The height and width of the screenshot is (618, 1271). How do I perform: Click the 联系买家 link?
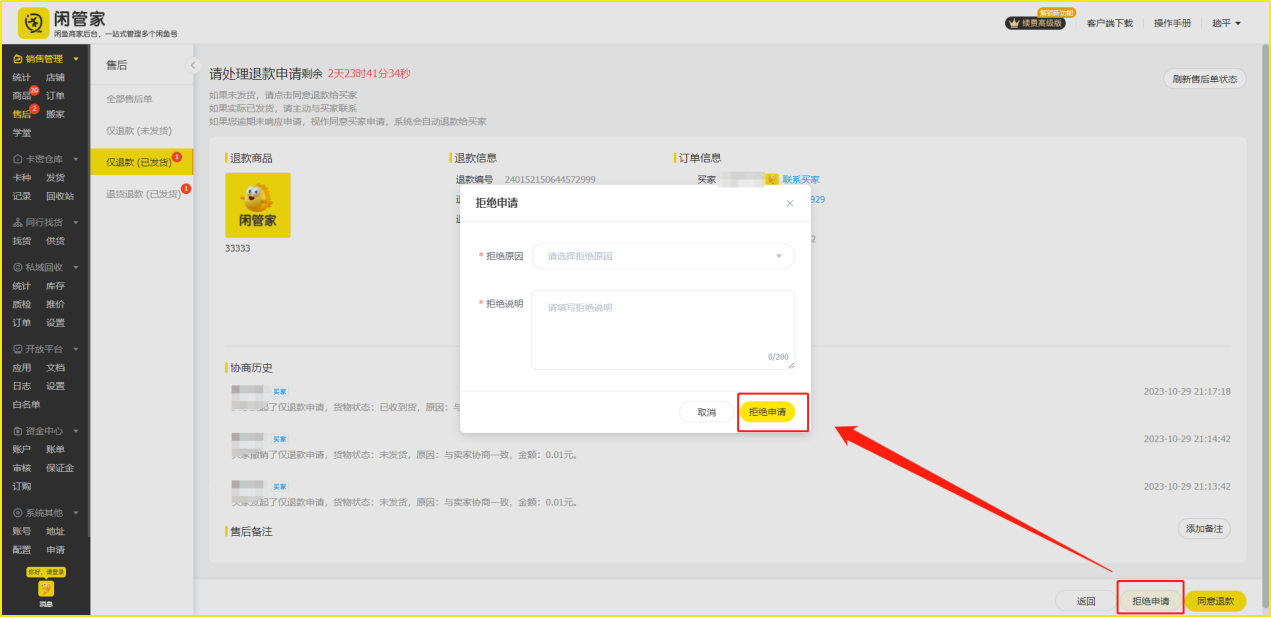[800, 180]
